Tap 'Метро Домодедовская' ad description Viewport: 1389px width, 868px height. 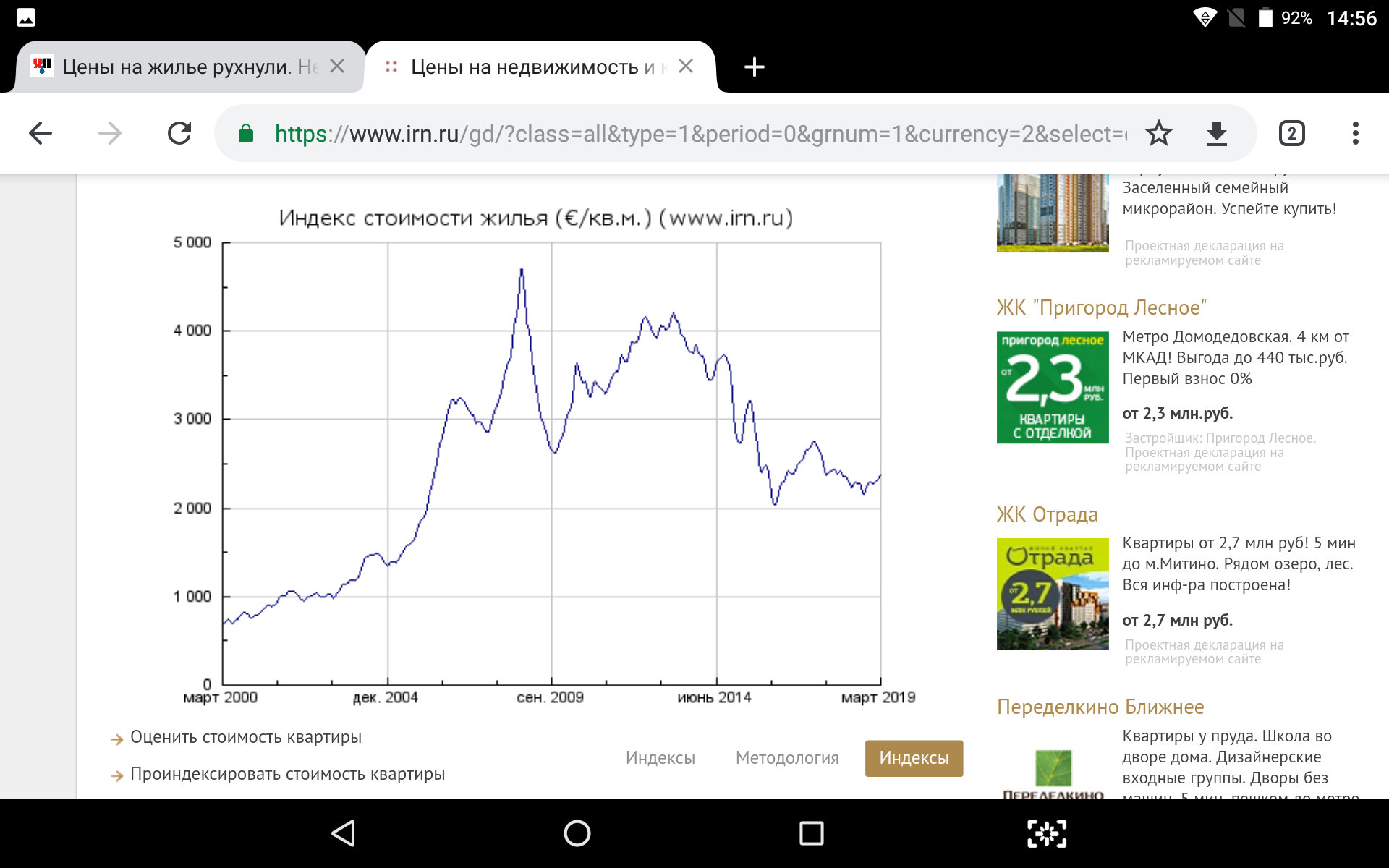pyautogui.click(x=1236, y=357)
